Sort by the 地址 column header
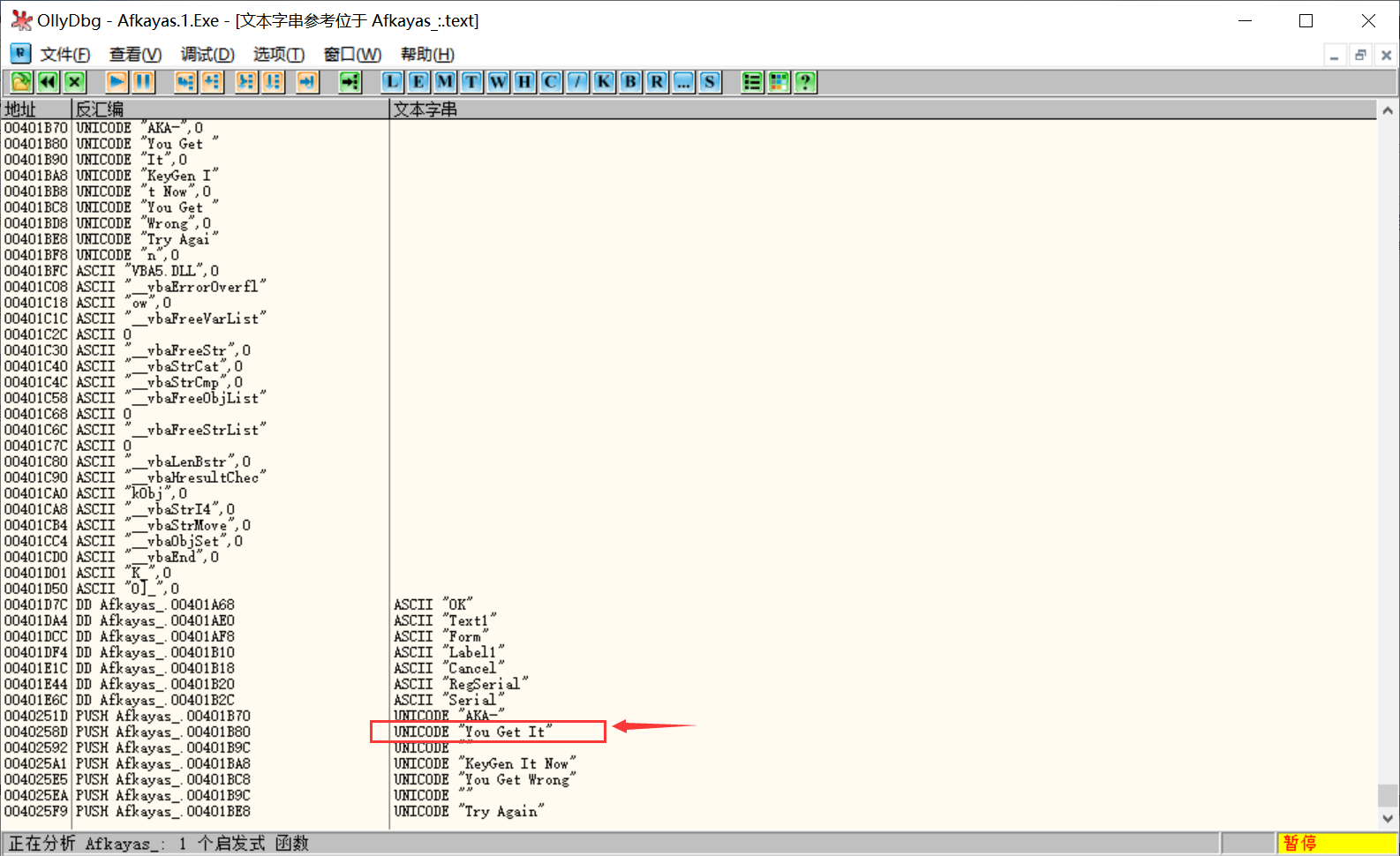 [36, 109]
